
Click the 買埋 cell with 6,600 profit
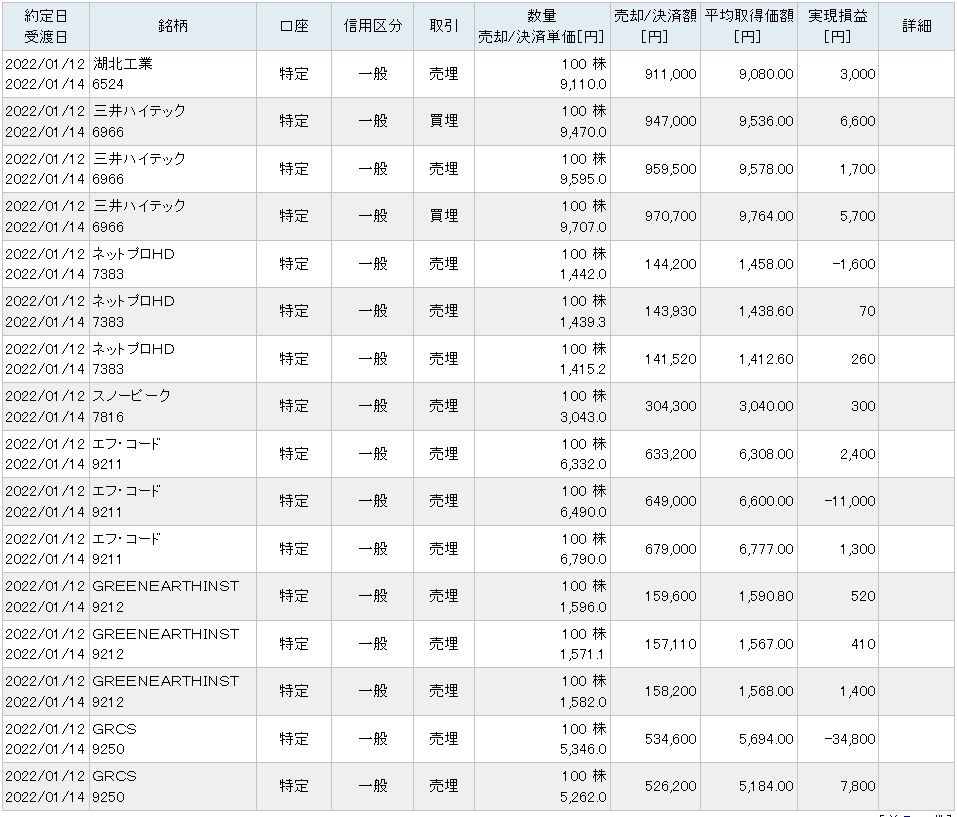443,121
